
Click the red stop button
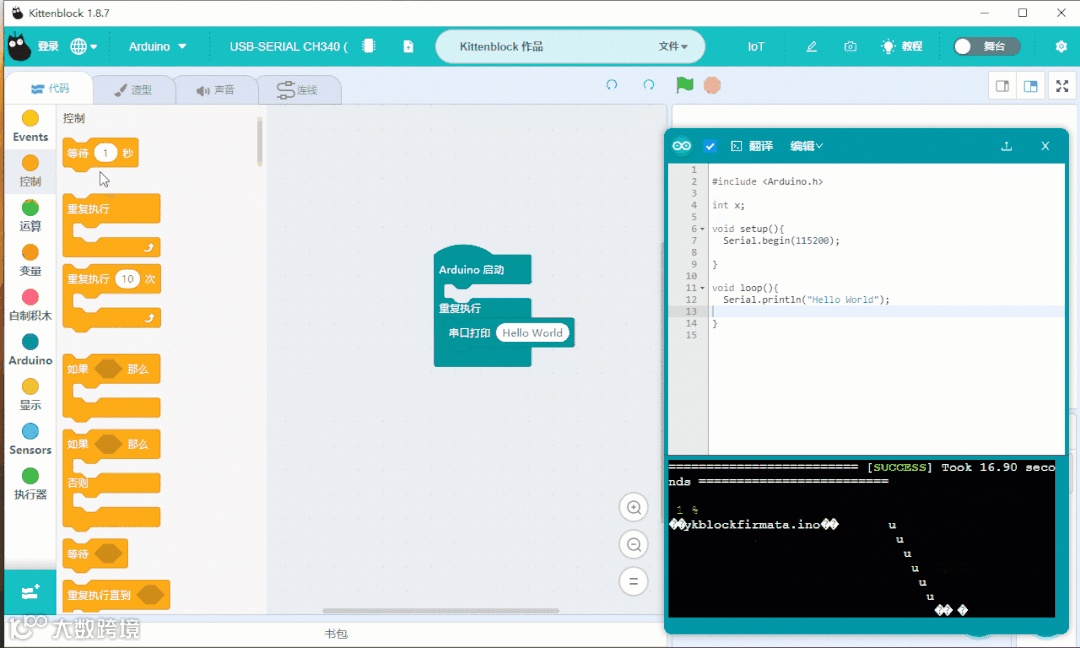pyautogui.click(x=712, y=85)
